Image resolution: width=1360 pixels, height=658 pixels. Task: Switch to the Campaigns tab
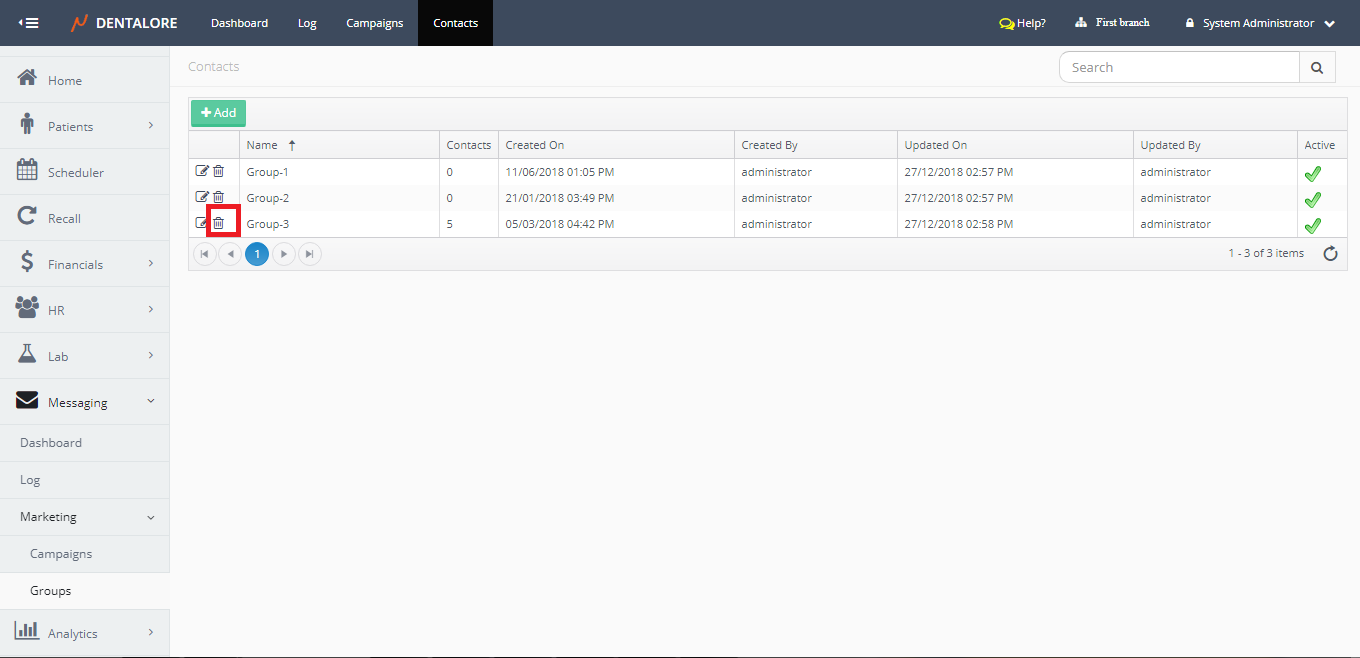click(374, 23)
